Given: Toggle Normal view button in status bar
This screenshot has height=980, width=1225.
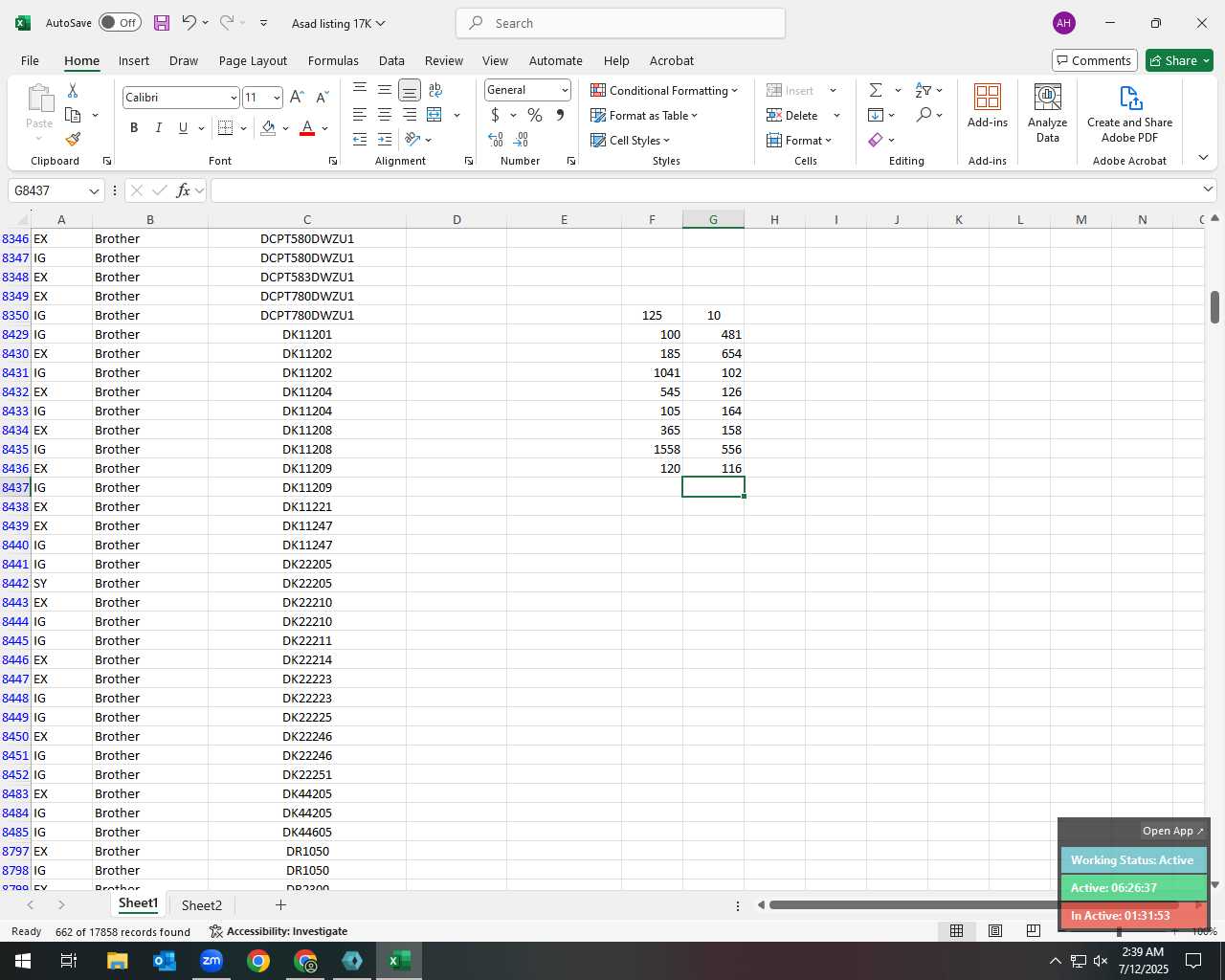Looking at the screenshot, I should click(956, 931).
